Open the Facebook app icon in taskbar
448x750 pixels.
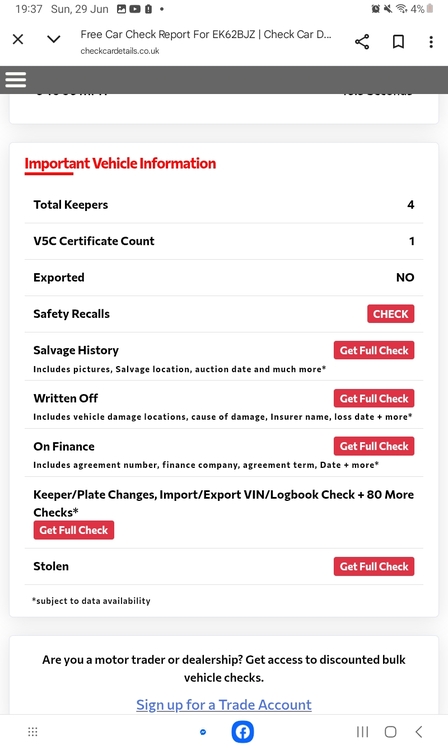tap(243, 732)
